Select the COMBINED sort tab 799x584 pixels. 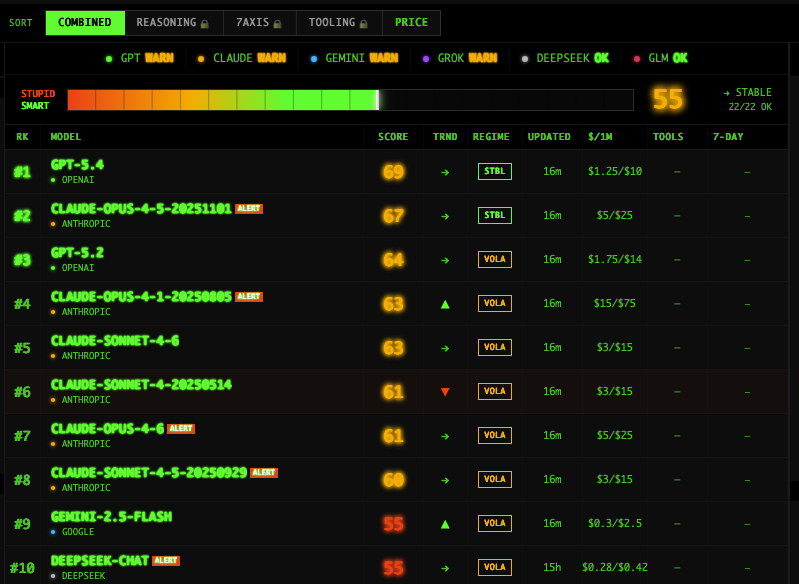tap(85, 23)
